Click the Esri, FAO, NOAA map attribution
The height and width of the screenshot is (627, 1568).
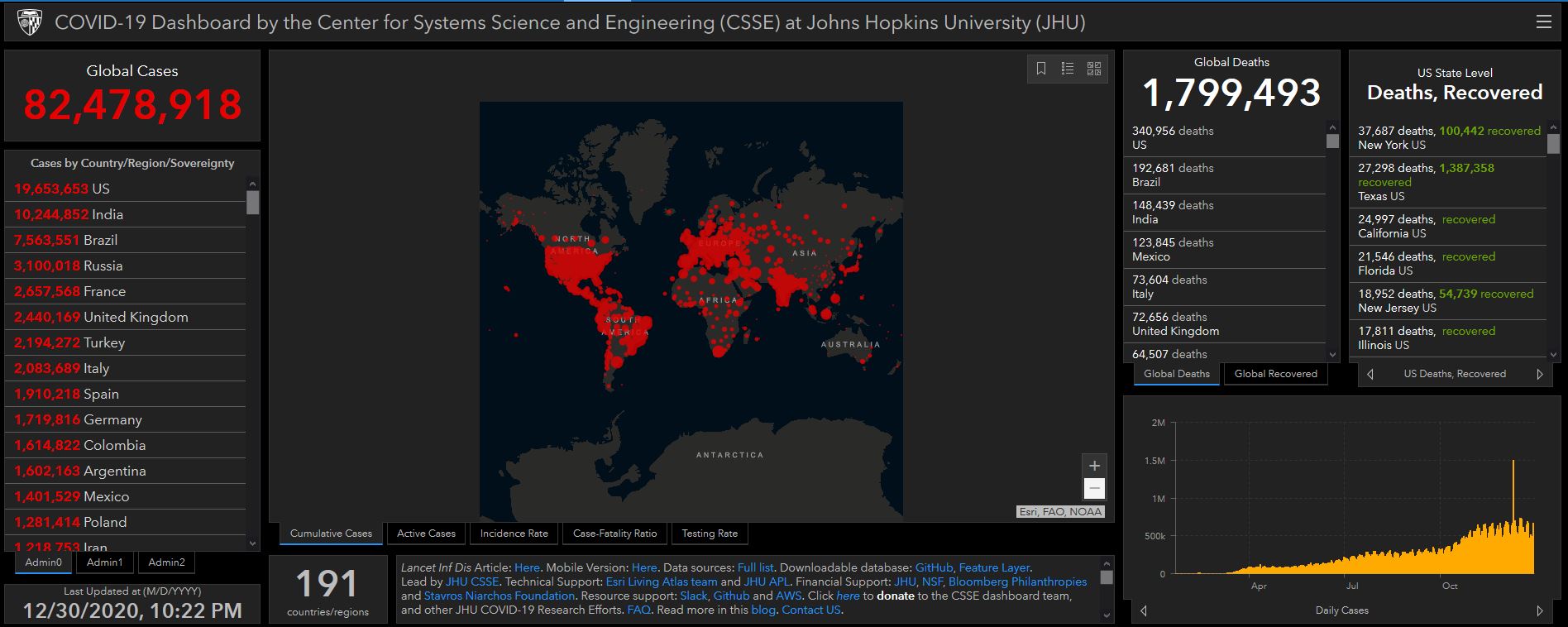pos(1060,511)
